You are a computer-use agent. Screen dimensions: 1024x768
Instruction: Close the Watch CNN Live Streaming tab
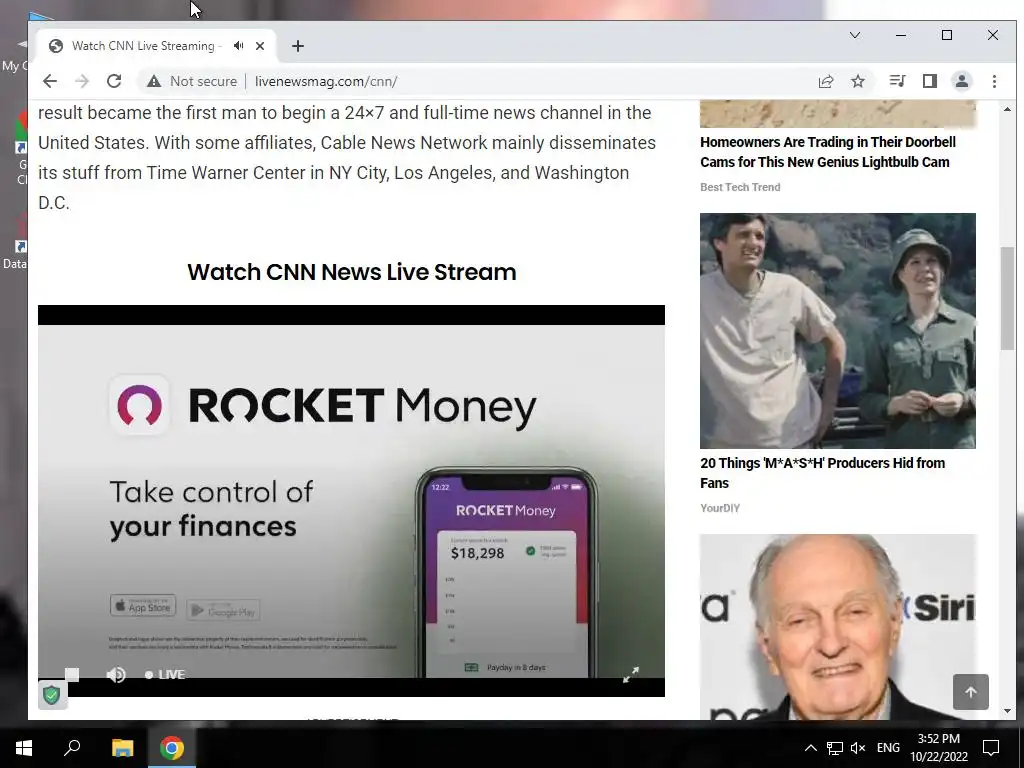[x=260, y=46]
